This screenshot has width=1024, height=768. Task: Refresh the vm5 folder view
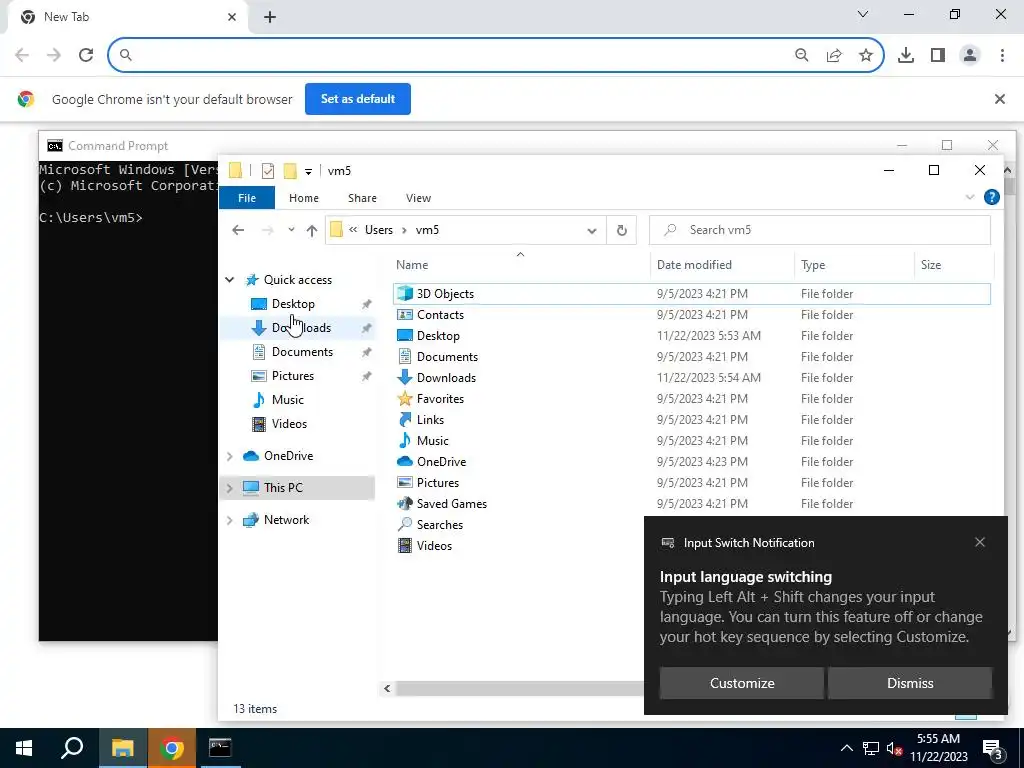click(x=622, y=230)
